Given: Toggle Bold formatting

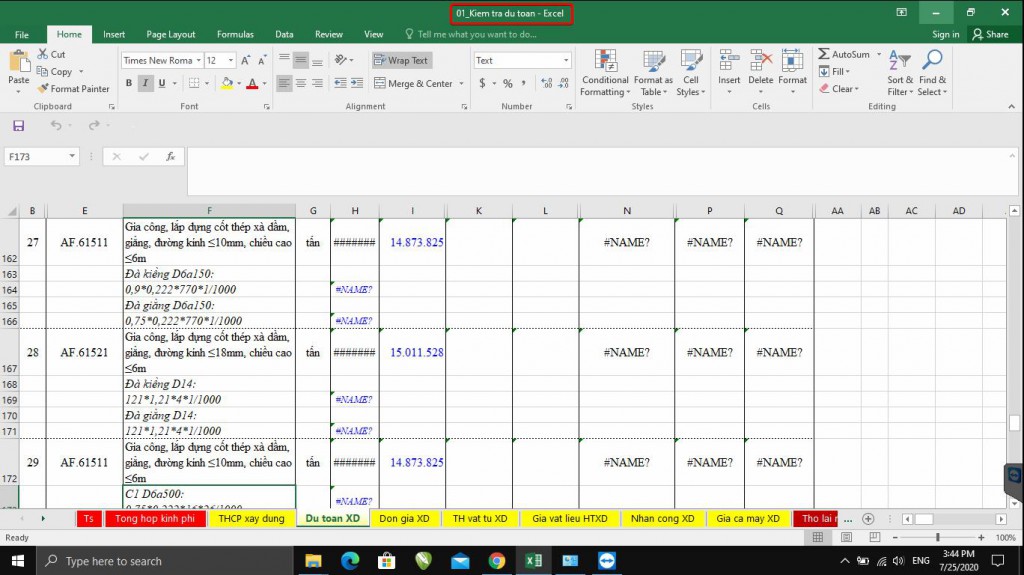Looking at the screenshot, I should tap(129, 83).
